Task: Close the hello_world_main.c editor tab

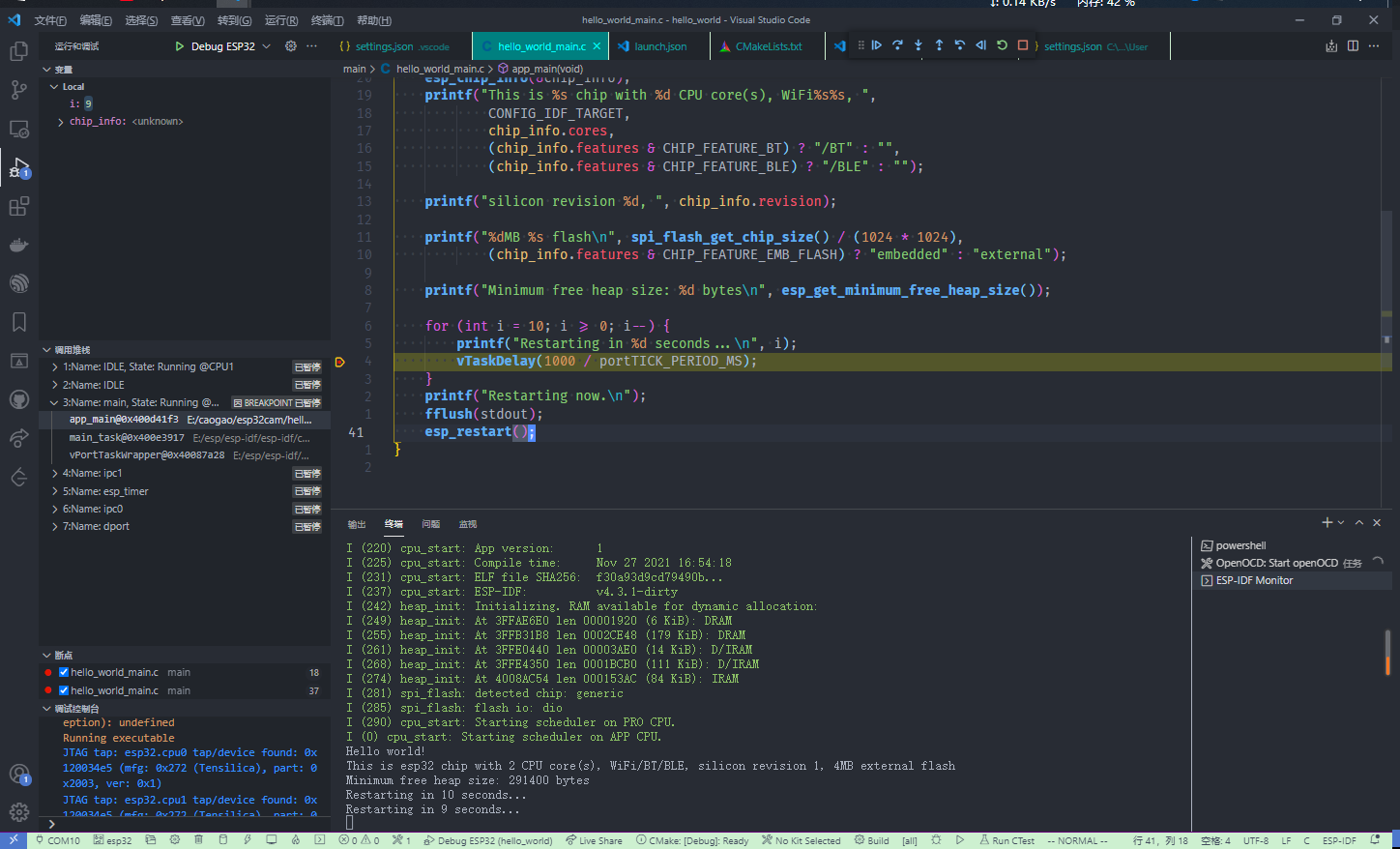Action: coord(597,46)
